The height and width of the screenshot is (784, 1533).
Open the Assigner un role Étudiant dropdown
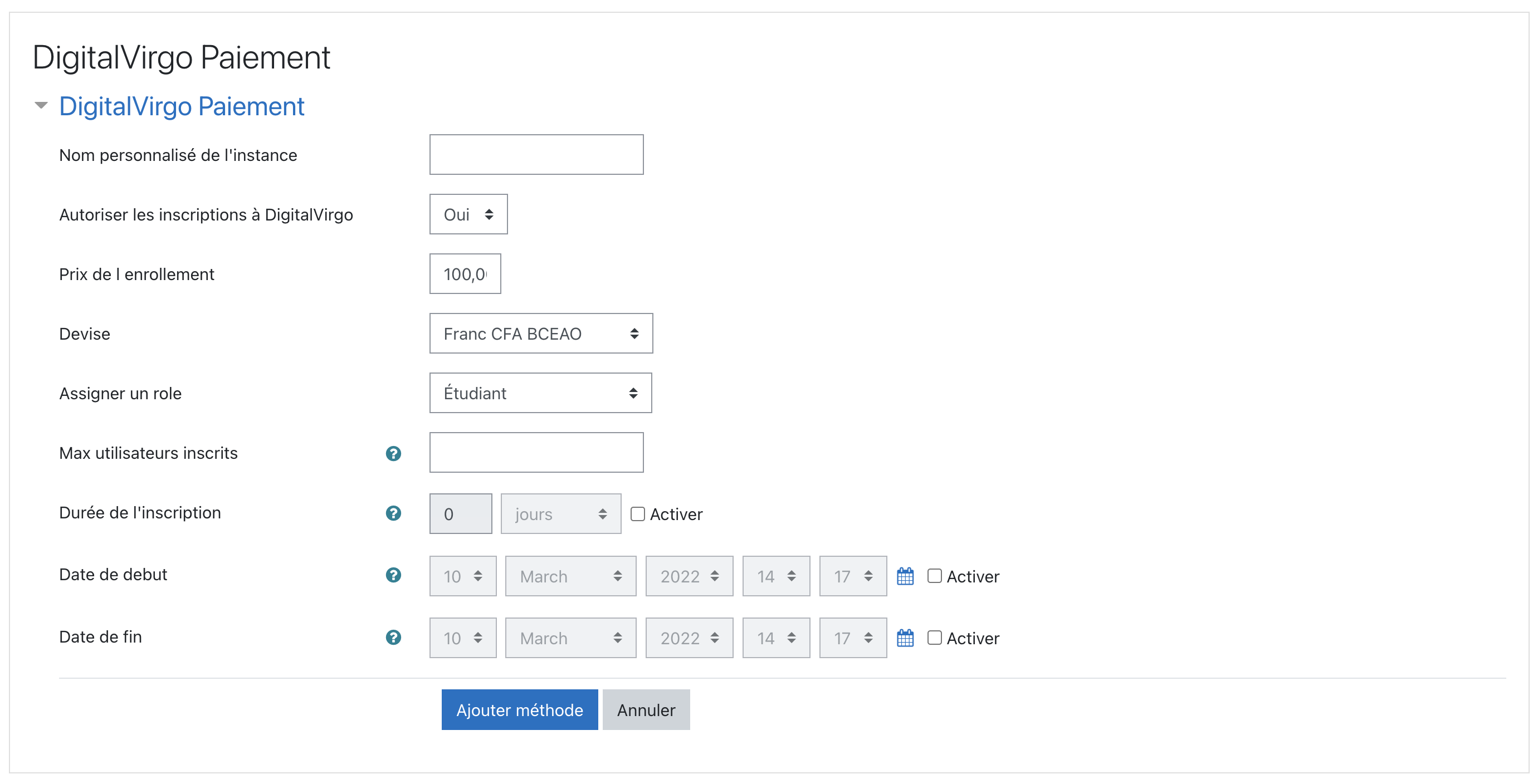[540, 393]
